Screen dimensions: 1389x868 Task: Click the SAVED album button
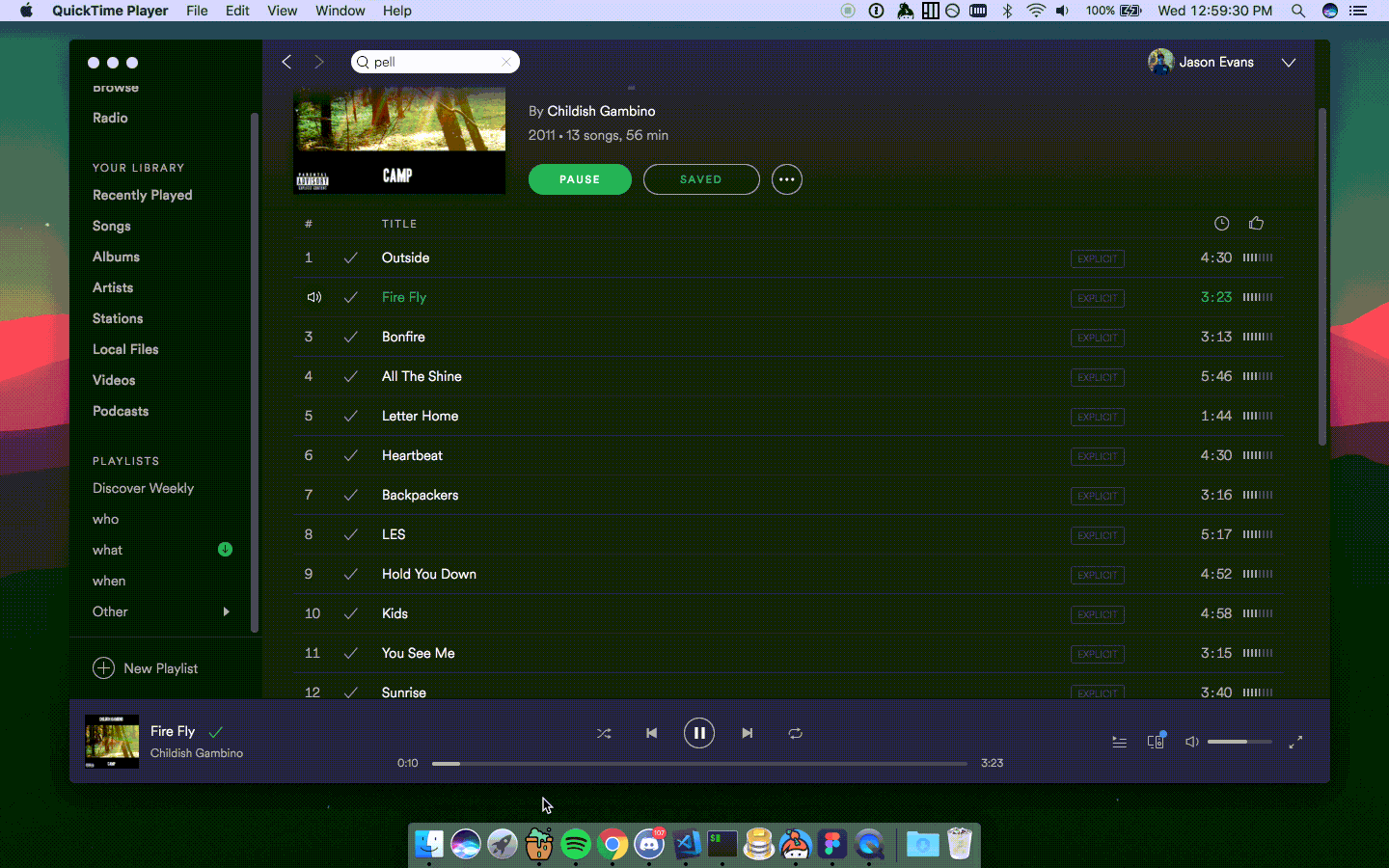point(701,179)
